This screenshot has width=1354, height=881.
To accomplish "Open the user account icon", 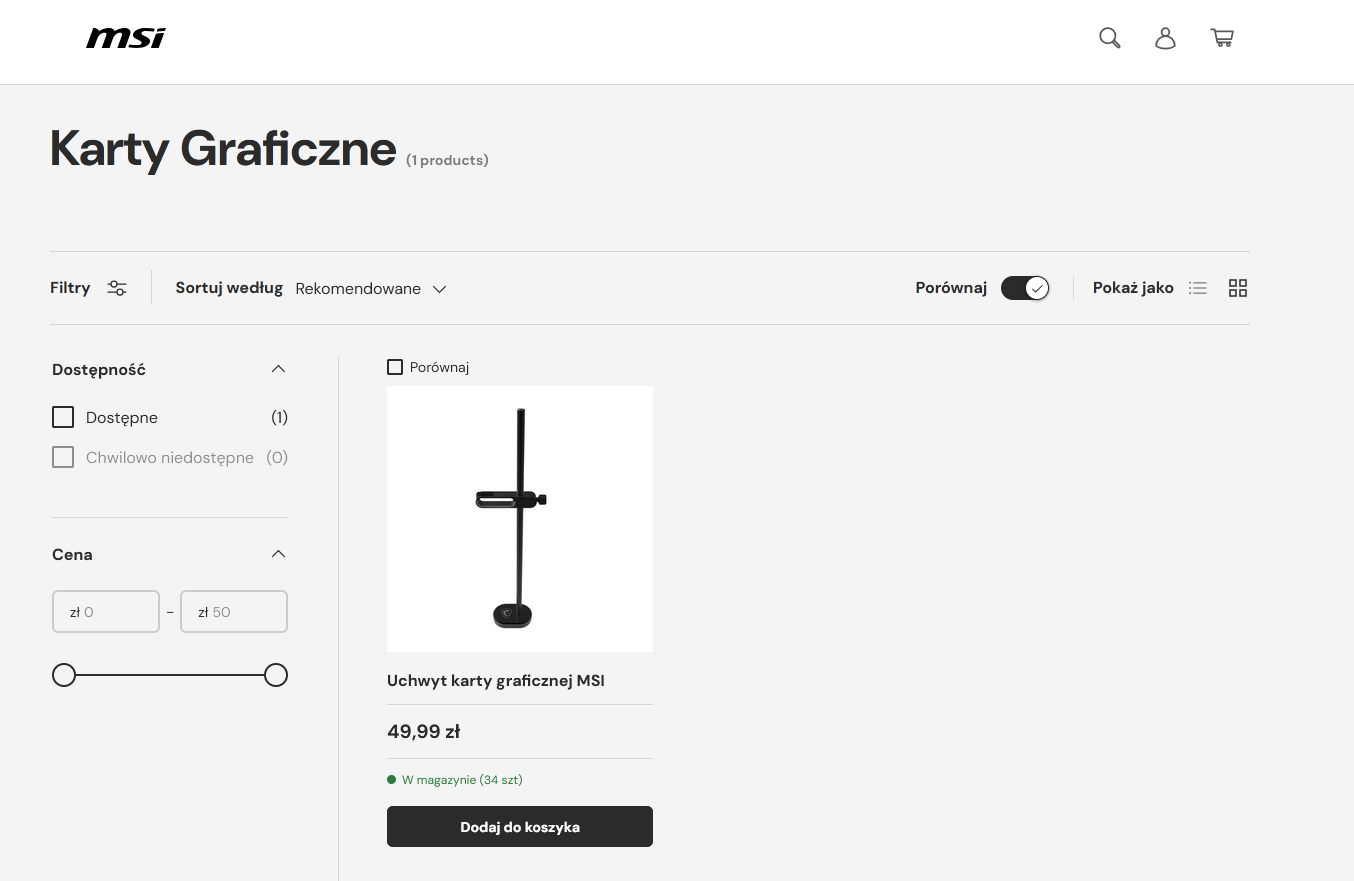I will (1165, 38).
